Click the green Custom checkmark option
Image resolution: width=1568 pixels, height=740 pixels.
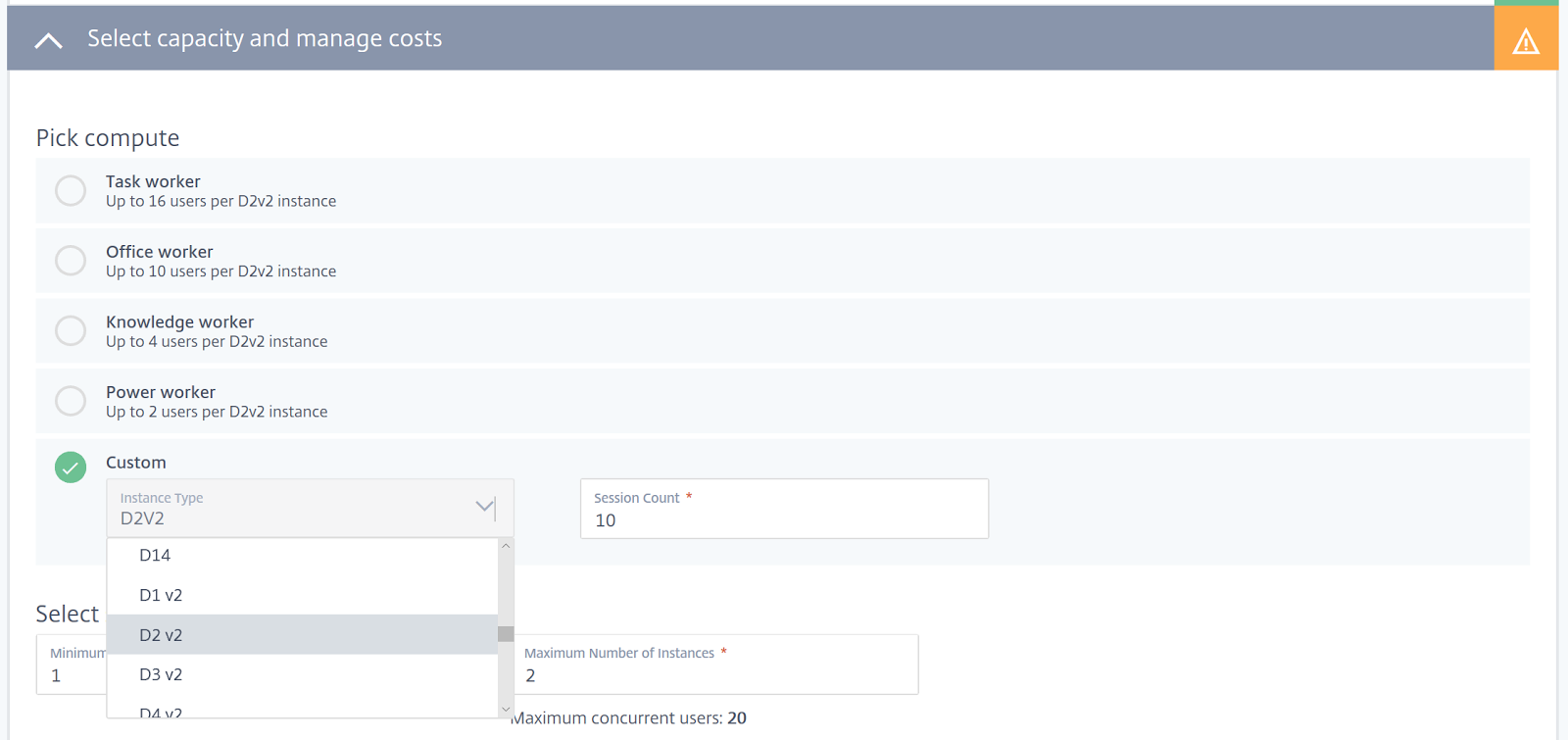tap(71, 468)
